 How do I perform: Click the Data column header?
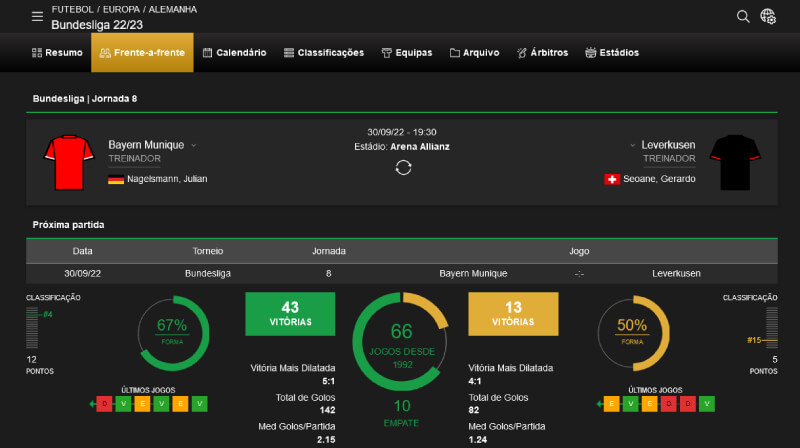pos(82,251)
